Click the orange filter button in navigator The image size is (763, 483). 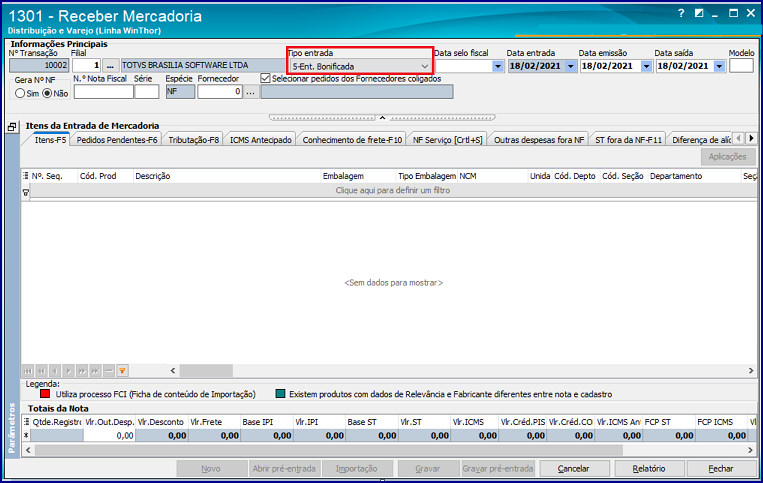(x=122, y=371)
